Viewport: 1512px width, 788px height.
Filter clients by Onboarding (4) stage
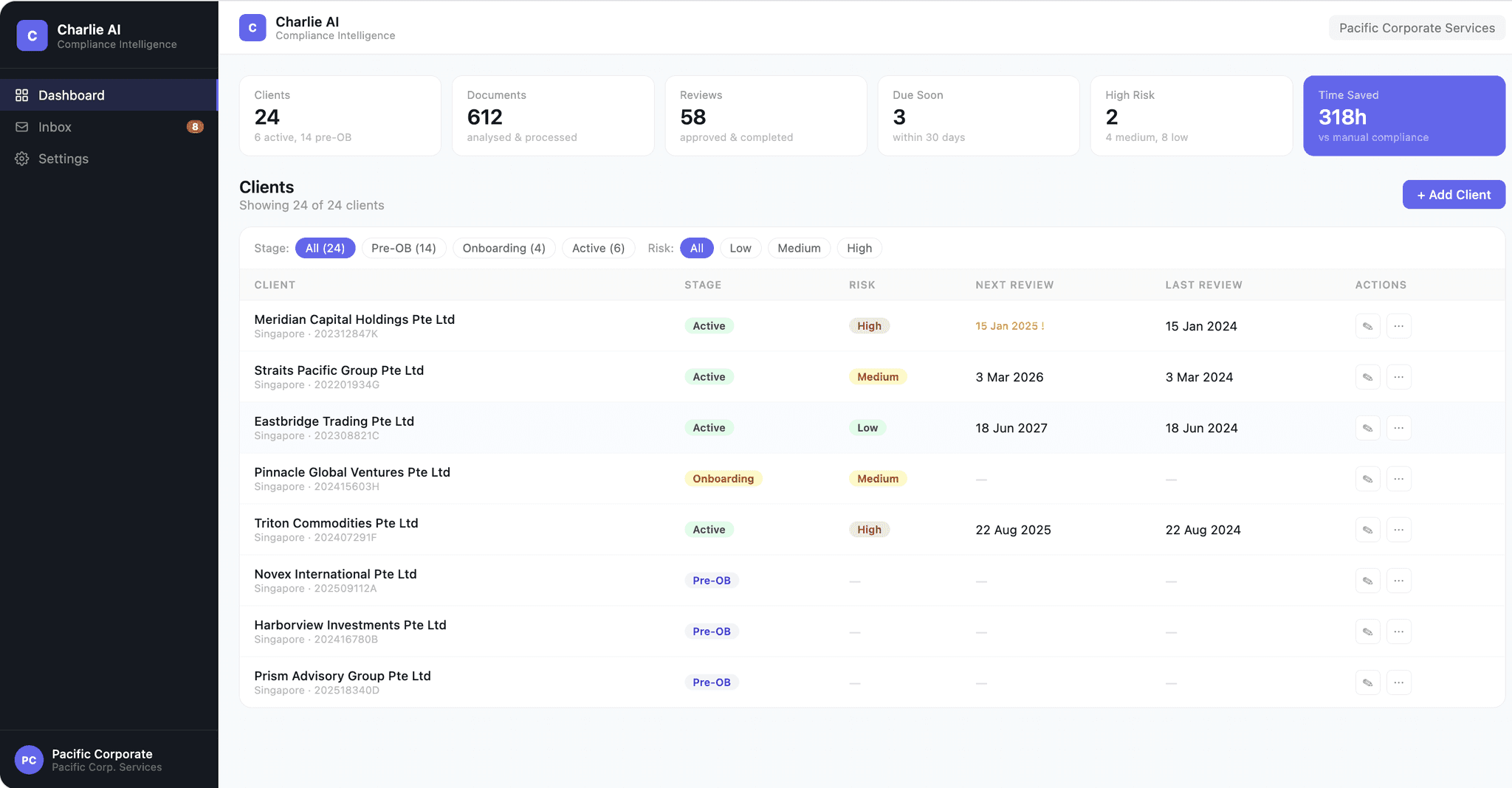point(504,248)
